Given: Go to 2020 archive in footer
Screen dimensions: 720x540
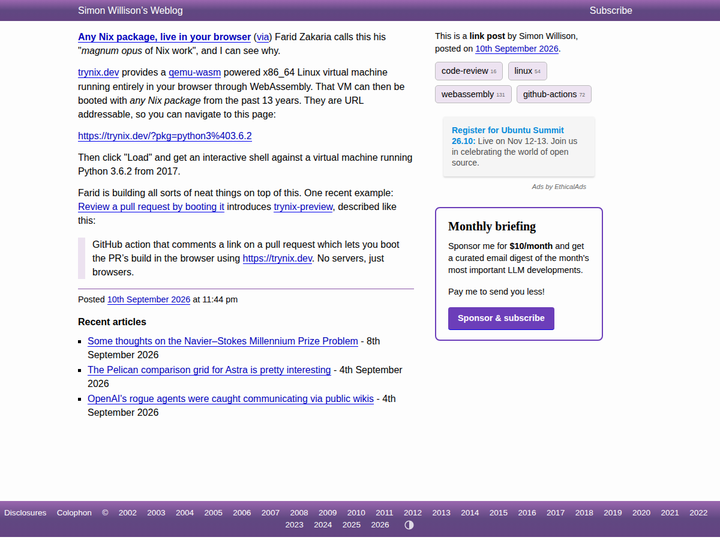Looking at the screenshot, I should point(641,512).
